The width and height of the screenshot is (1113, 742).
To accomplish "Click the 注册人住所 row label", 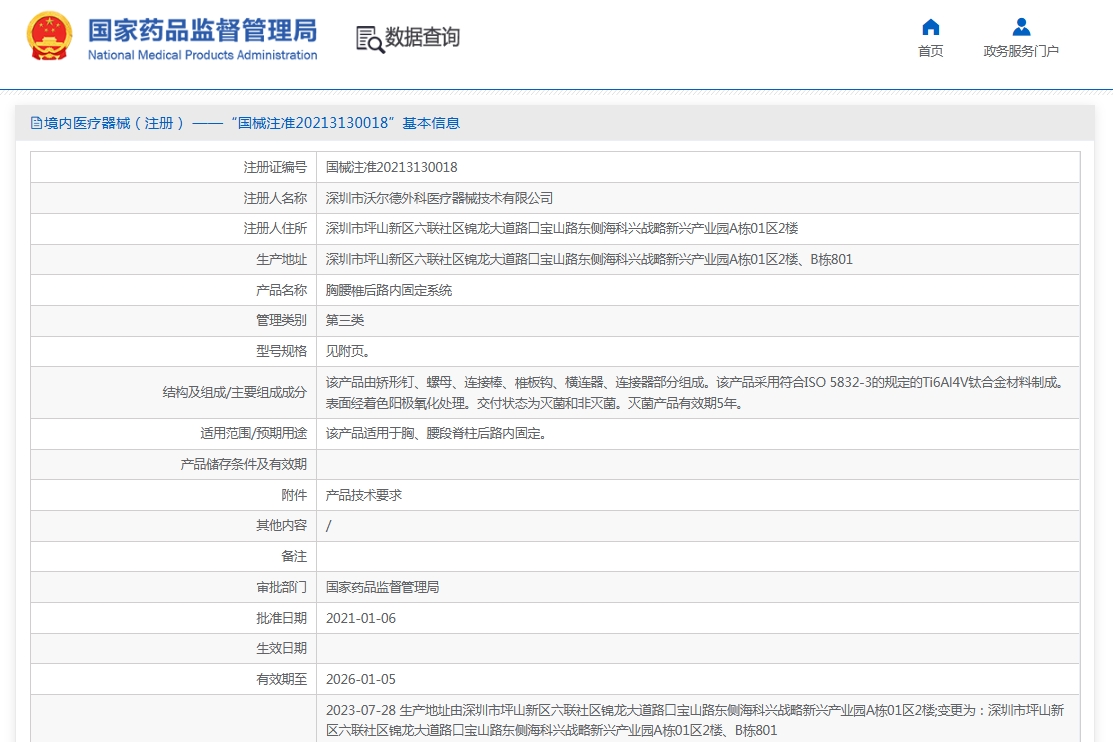I will [x=275, y=228].
